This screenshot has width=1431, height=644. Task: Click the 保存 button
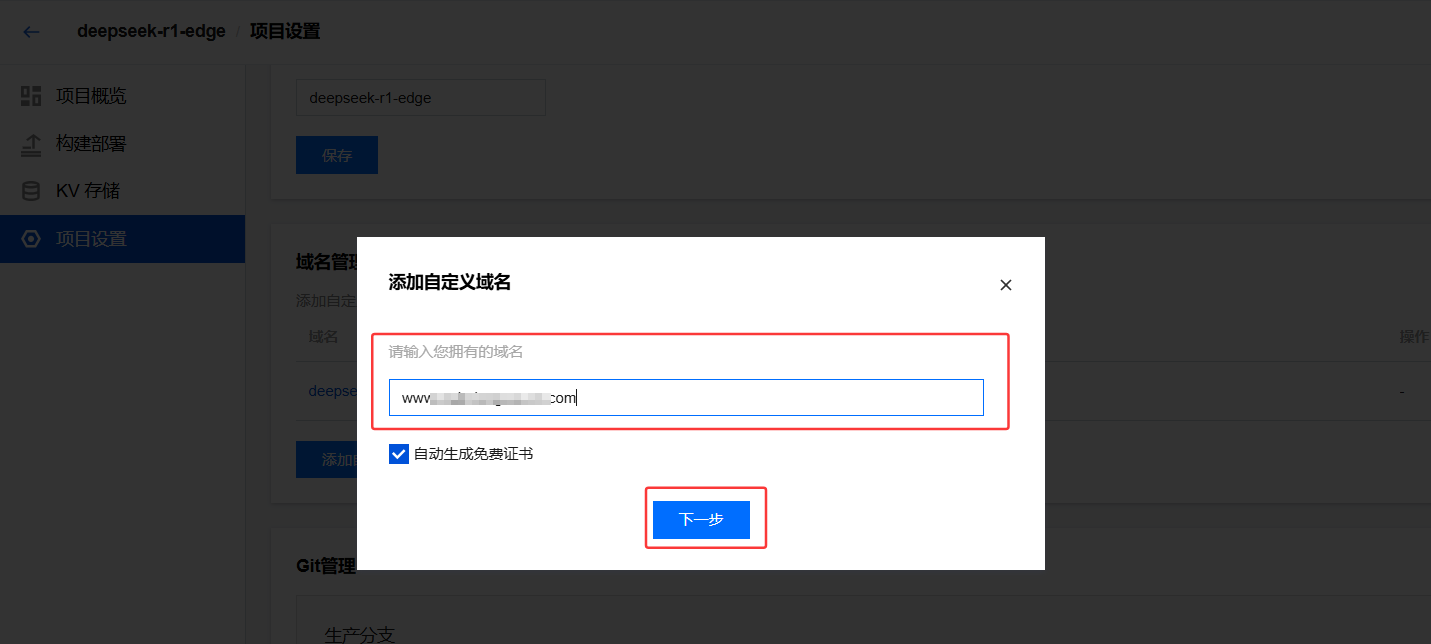pyautogui.click(x=337, y=155)
